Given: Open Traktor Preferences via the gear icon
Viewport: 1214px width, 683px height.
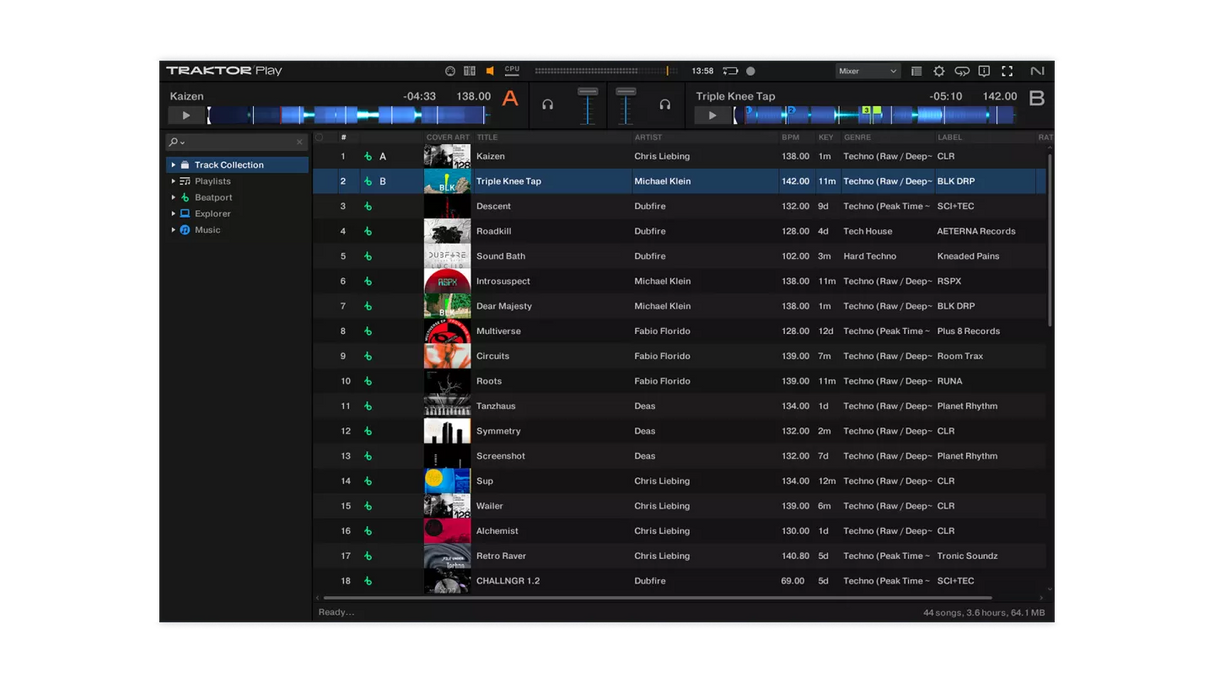Looking at the screenshot, I should [x=938, y=70].
